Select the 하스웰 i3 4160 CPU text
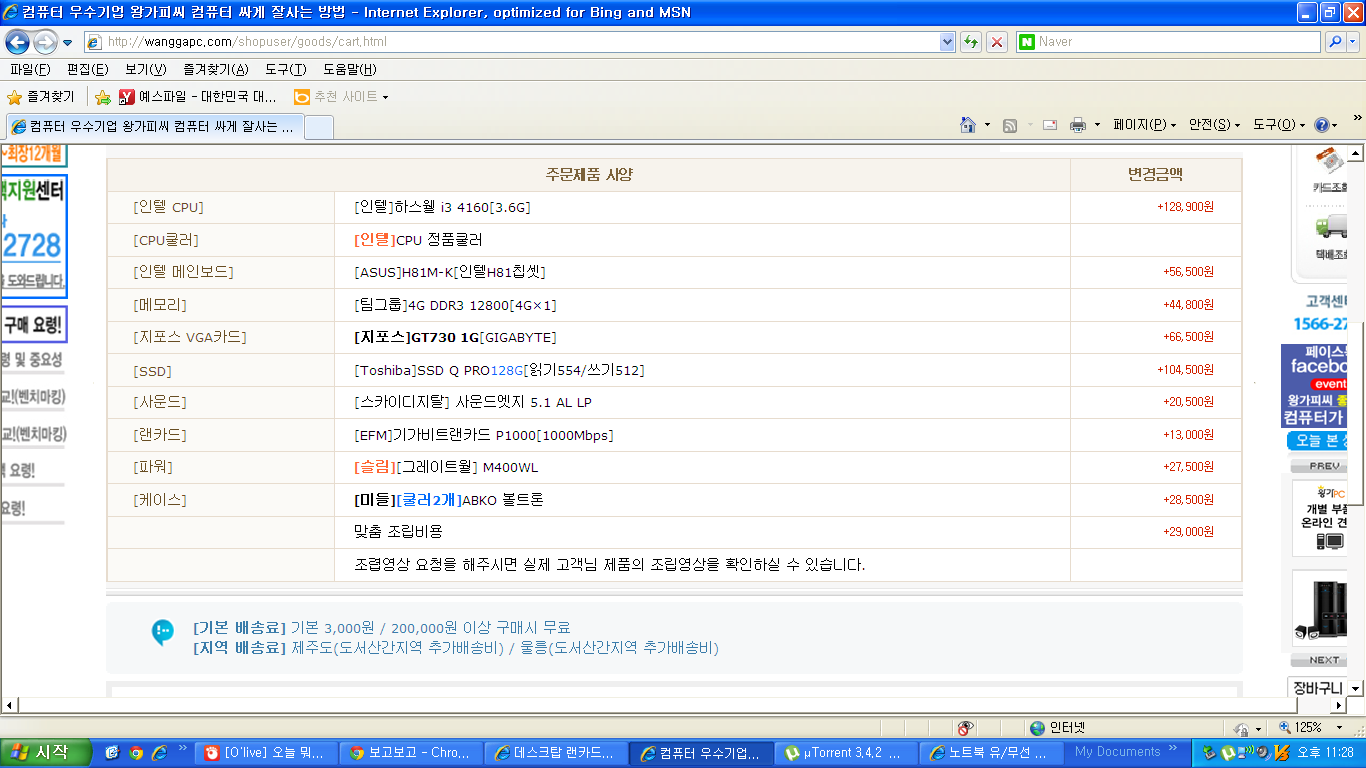This screenshot has width=1366, height=768. click(442, 207)
